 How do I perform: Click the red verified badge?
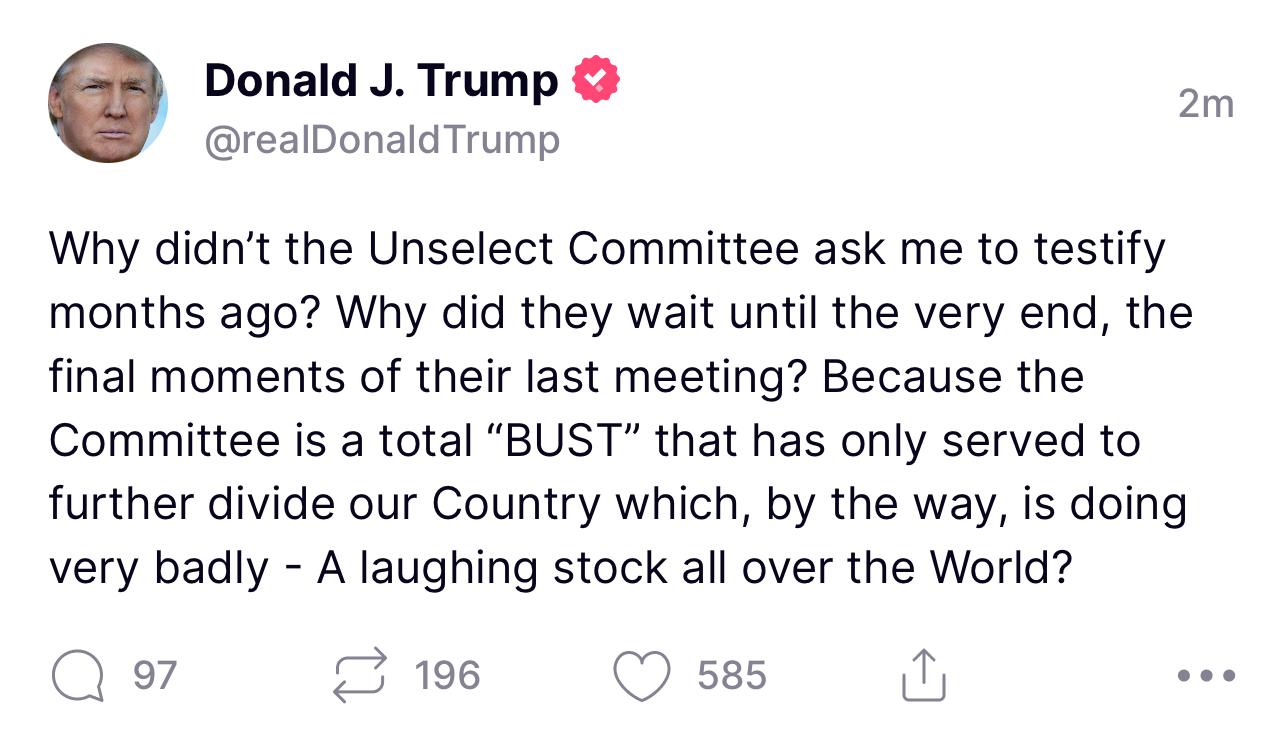pyautogui.click(x=595, y=81)
